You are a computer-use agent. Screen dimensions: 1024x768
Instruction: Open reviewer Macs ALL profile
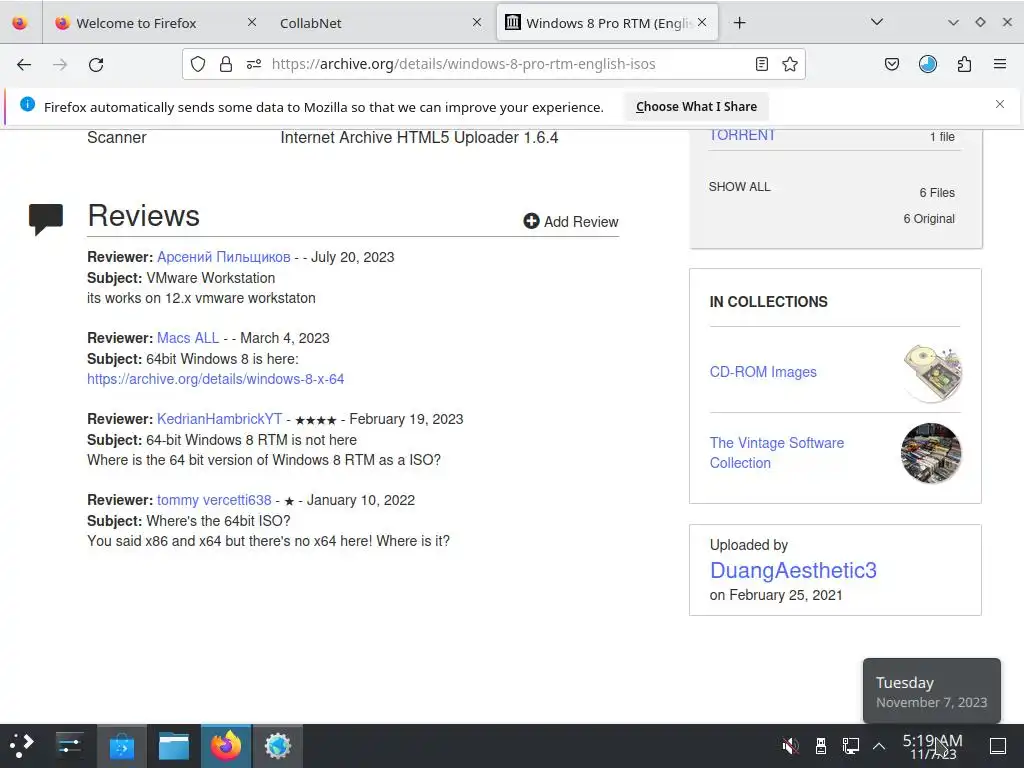[188, 338]
